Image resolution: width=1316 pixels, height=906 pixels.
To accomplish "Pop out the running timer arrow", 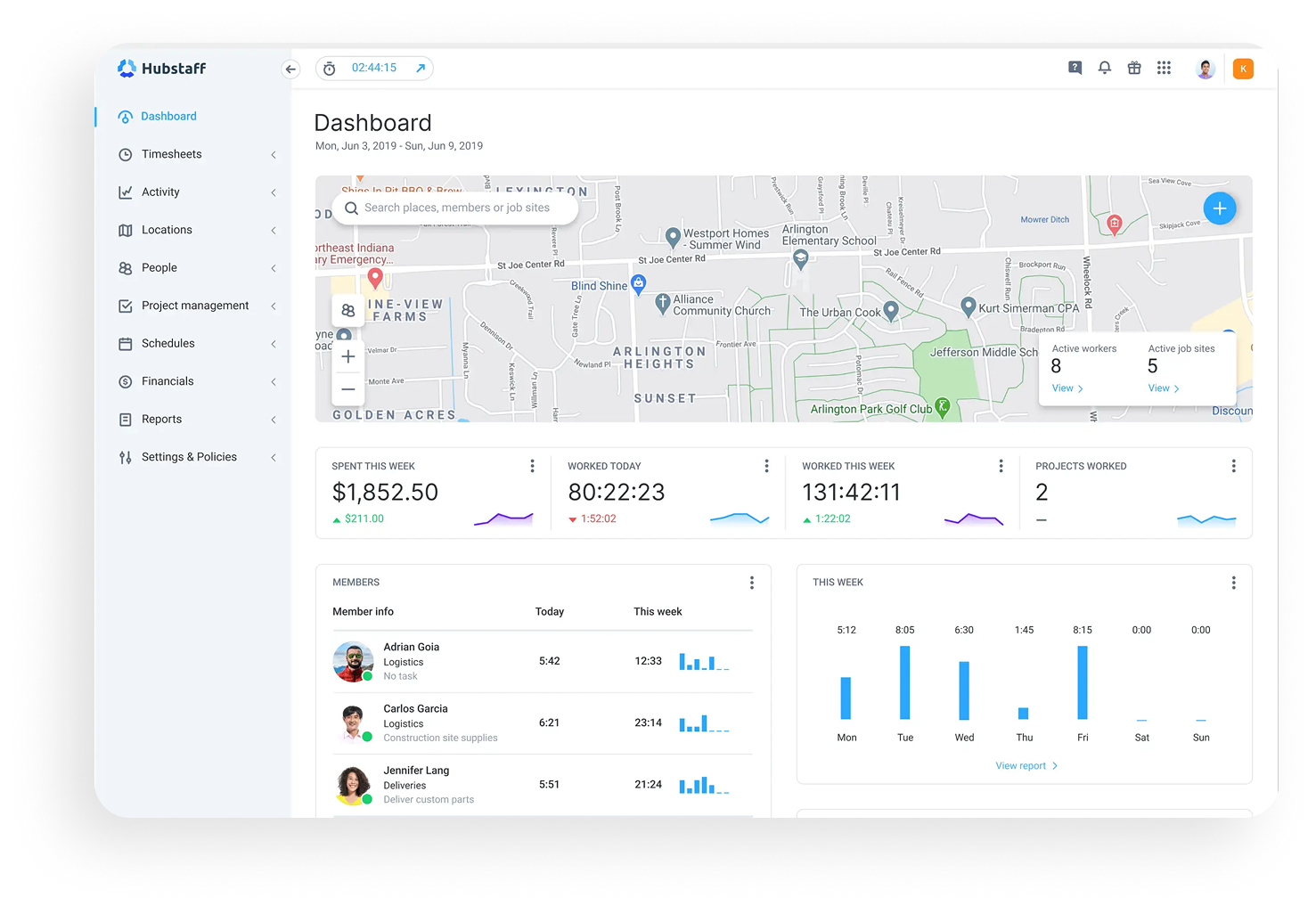I will [421, 69].
